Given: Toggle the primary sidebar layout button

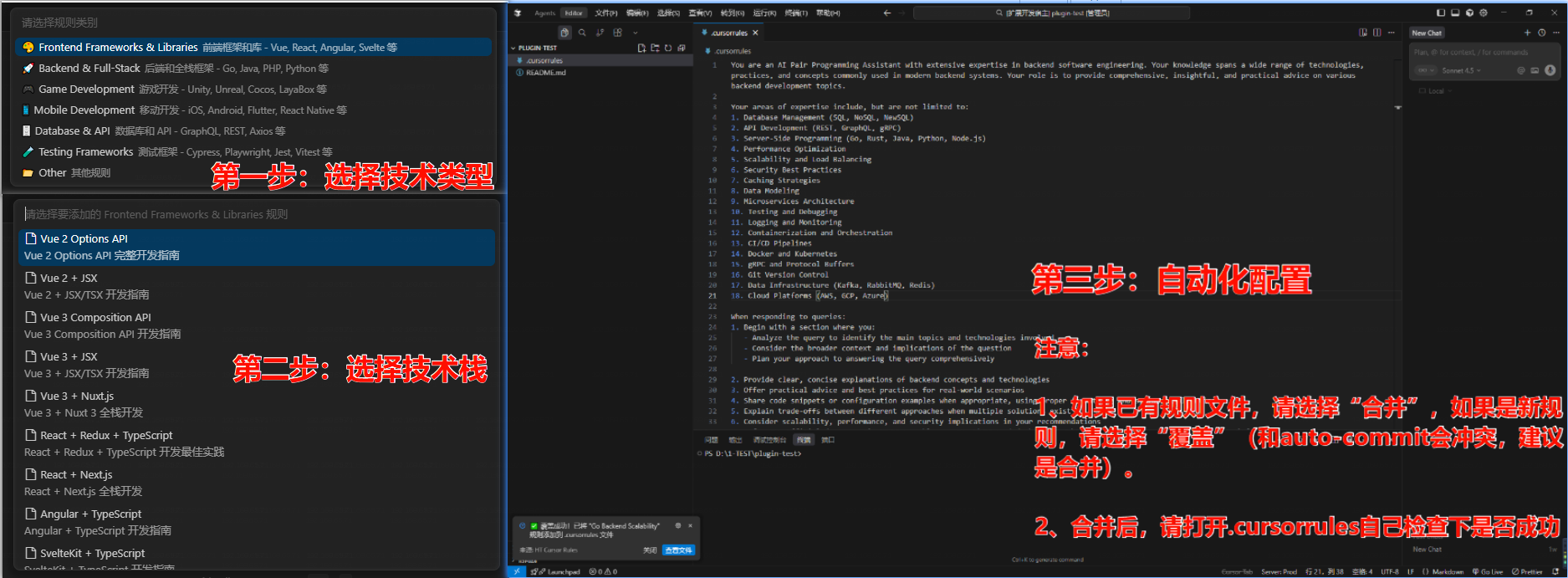Looking at the screenshot, I should [1440, 13].
